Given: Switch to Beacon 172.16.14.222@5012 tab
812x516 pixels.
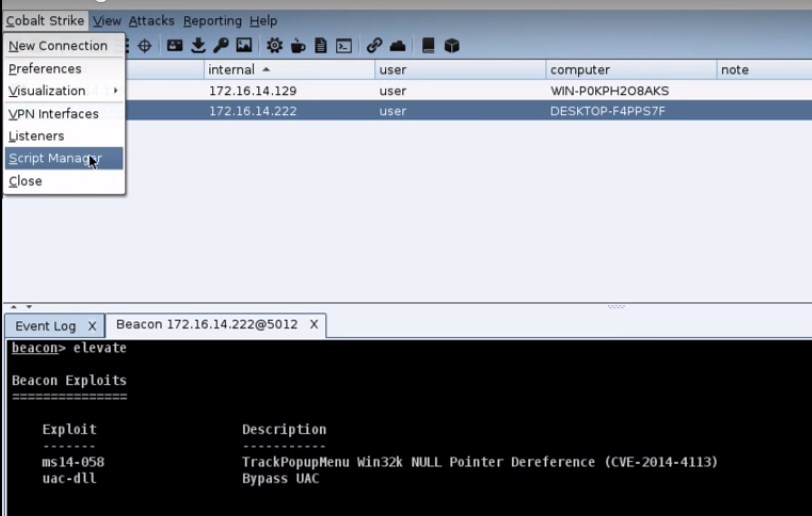Looking at the screenshot, I should pyautogui.click(x=207, y=324).
